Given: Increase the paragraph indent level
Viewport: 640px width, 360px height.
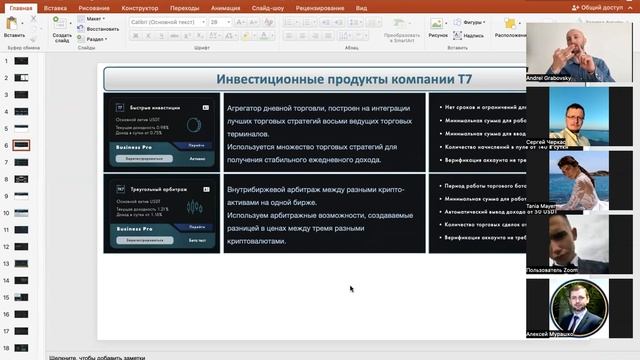Looking at the screenshot, I should (x=338, y=22).
